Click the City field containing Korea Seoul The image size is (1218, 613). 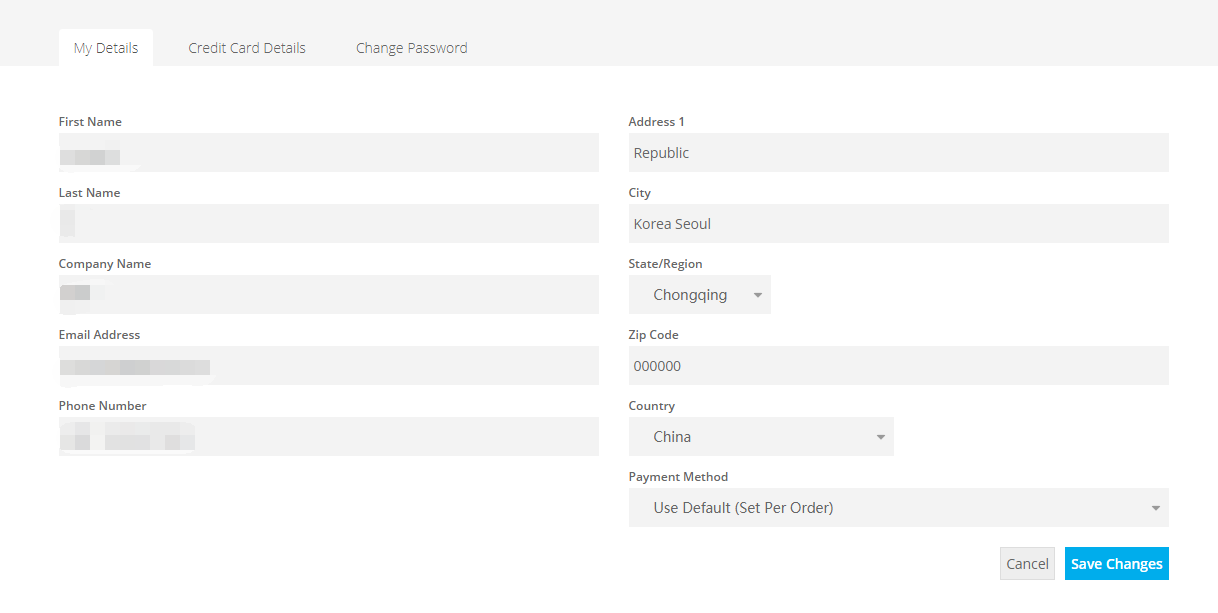[899, 224]
